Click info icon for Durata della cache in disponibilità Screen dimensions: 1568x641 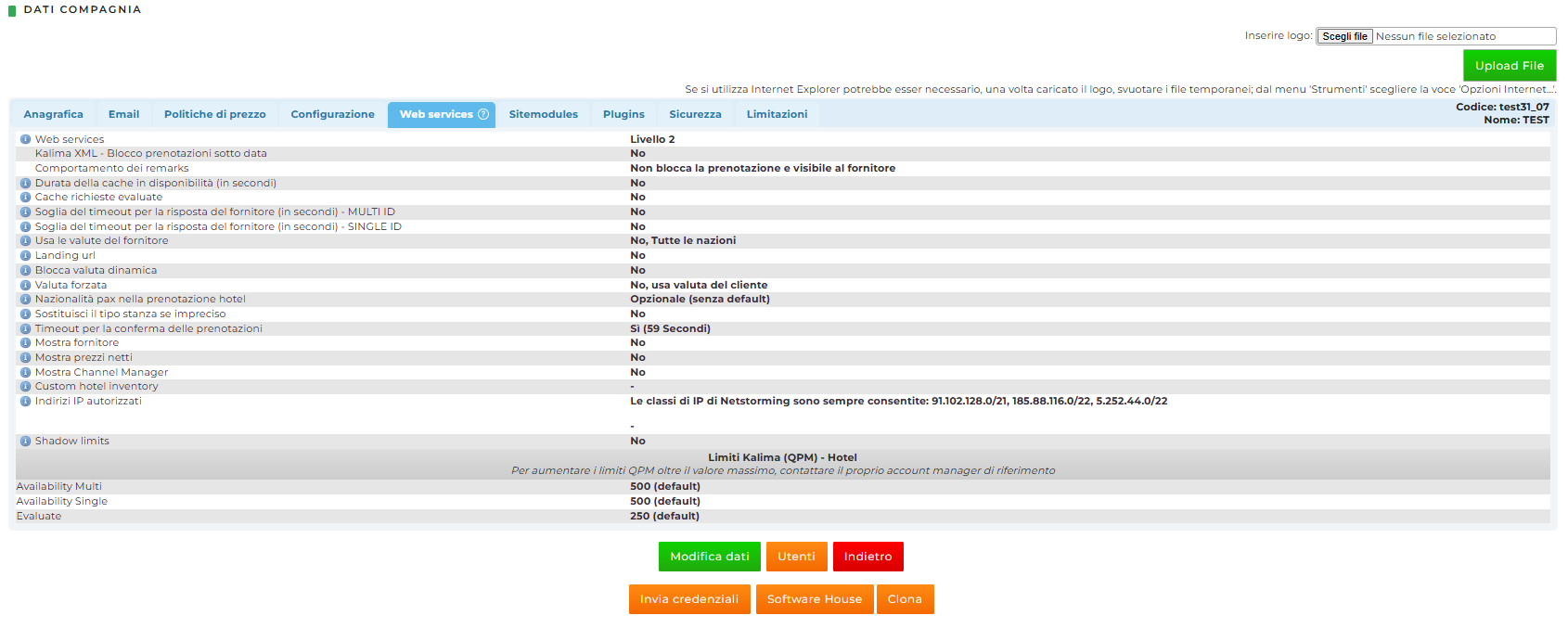click(x=25, y=183)
